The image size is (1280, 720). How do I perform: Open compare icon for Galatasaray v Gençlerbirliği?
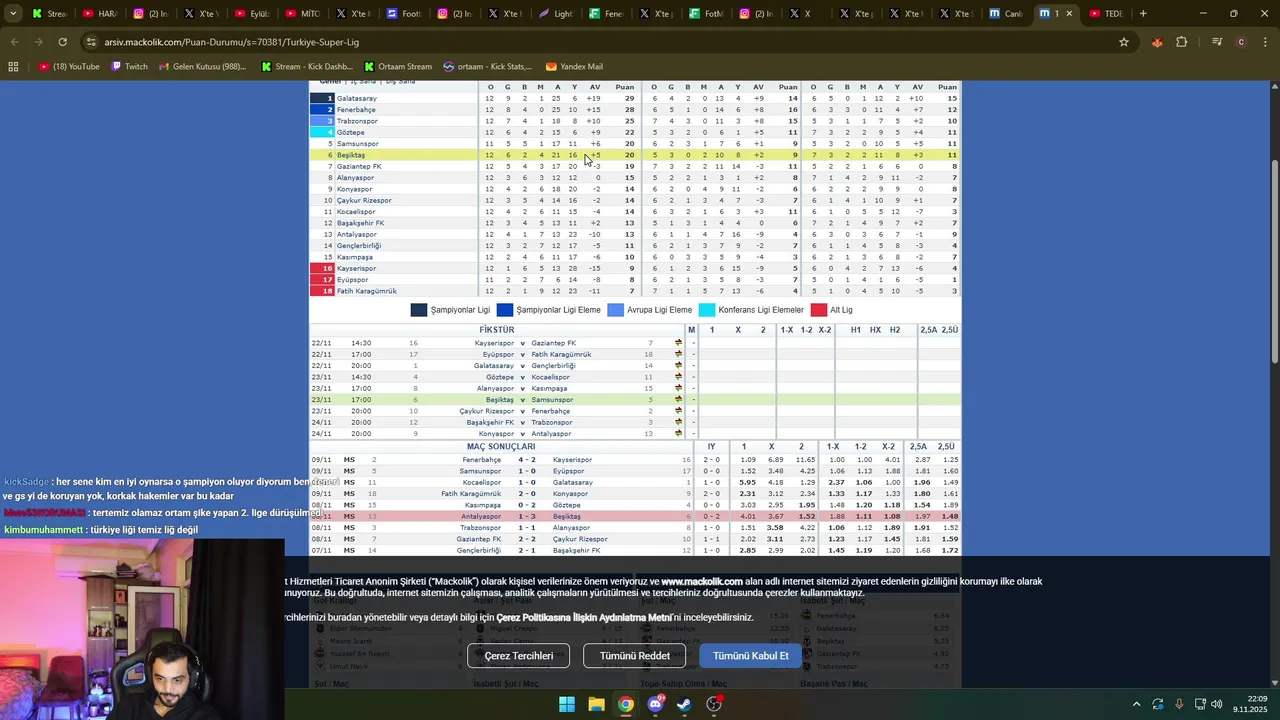(x=678, y=366)
